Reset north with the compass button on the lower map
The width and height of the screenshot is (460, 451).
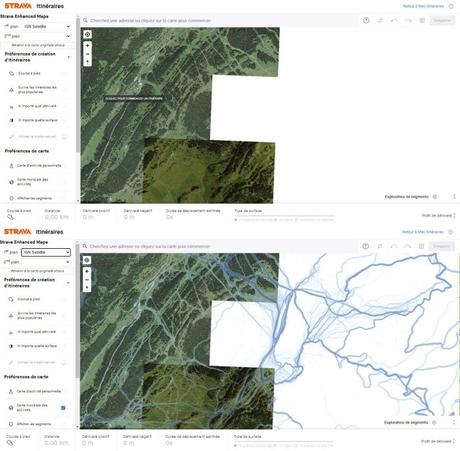coord(87,288)
